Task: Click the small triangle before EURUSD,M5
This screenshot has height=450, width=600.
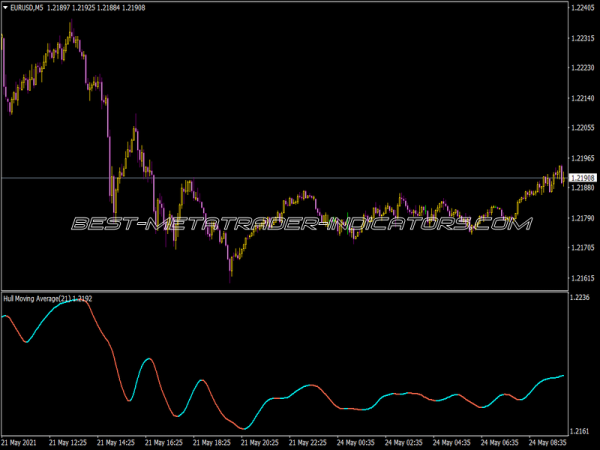Action: coord(5,8)
